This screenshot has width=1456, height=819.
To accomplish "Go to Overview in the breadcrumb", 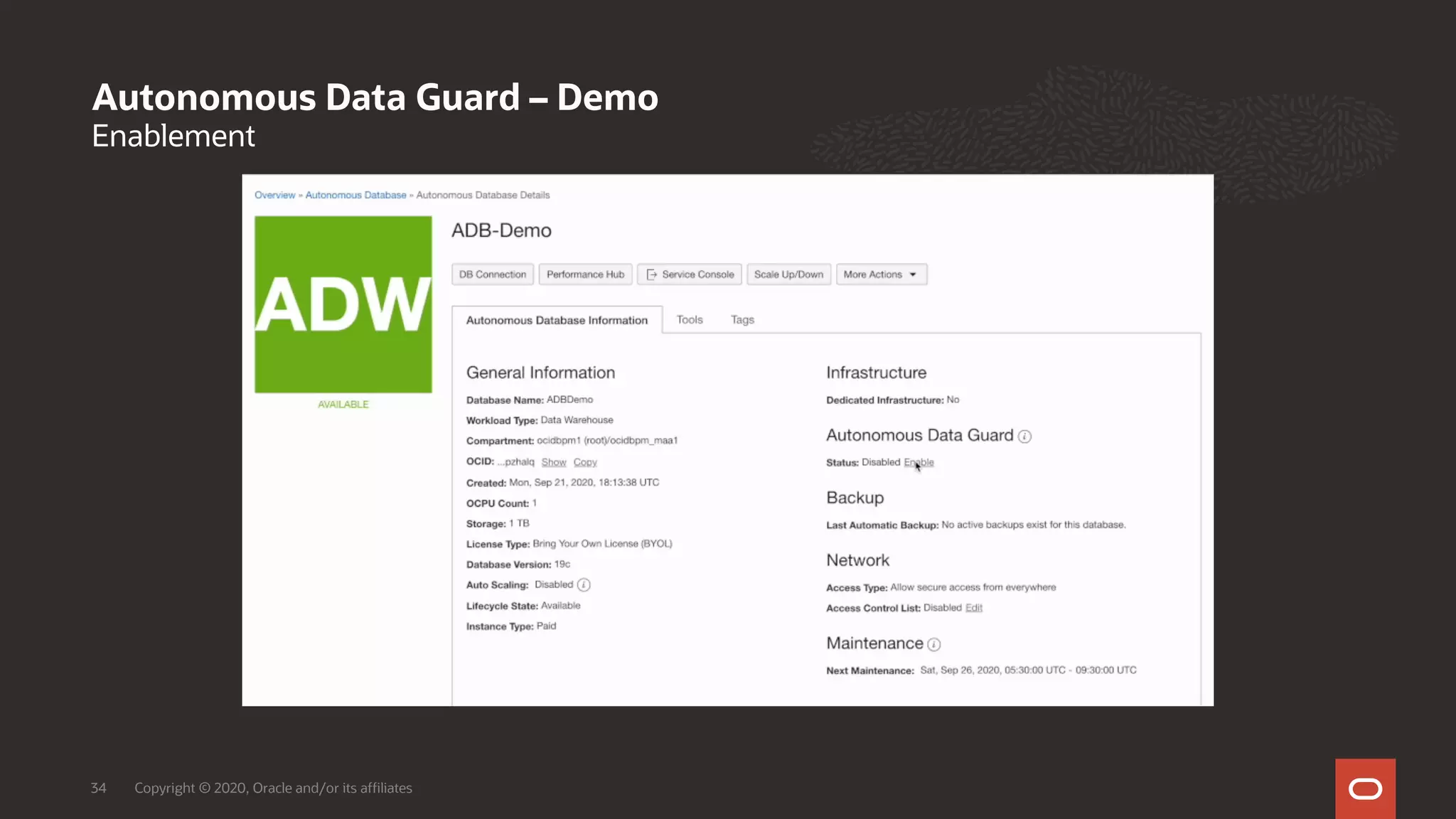I will pyautogui.click(x=275, y=195).
